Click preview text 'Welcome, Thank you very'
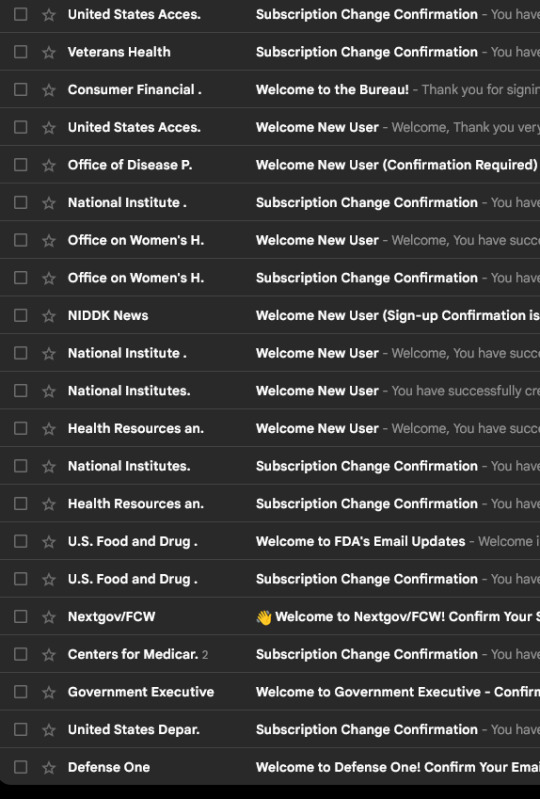Image resolution: width=540 pixels, height=799 pixels. [x=465, y=127]
